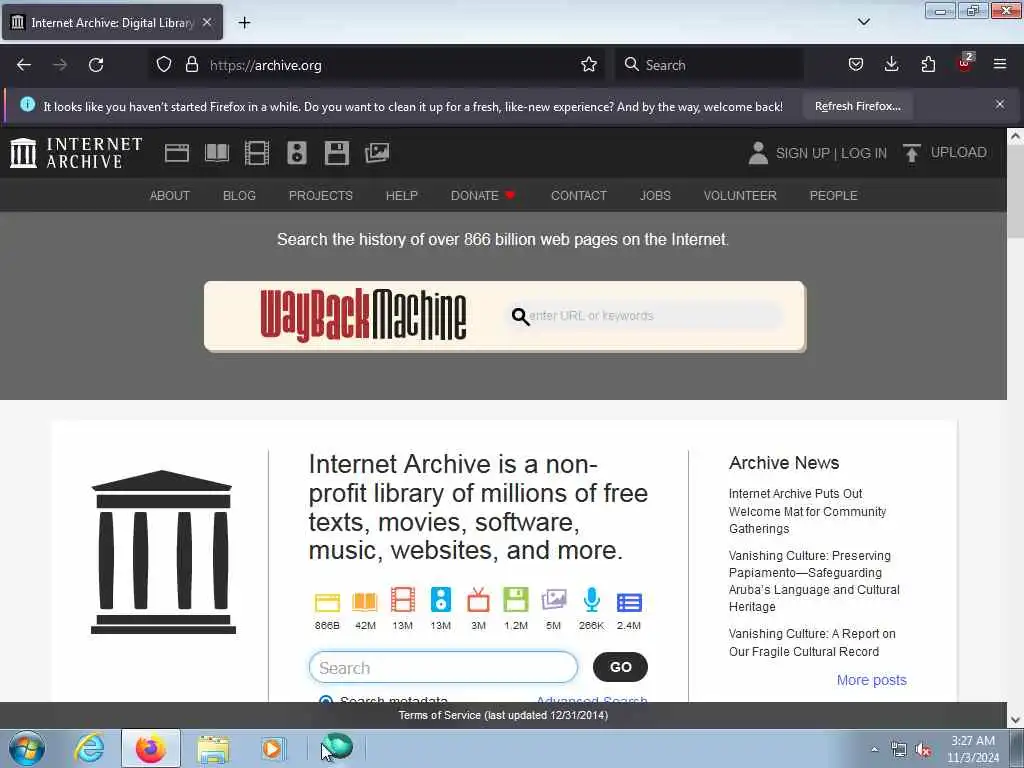Image resolution: width=1024 pixels, height=768 pixels.
Task: Click the microphone icon labeled 266K
Action: click(592, 600)
